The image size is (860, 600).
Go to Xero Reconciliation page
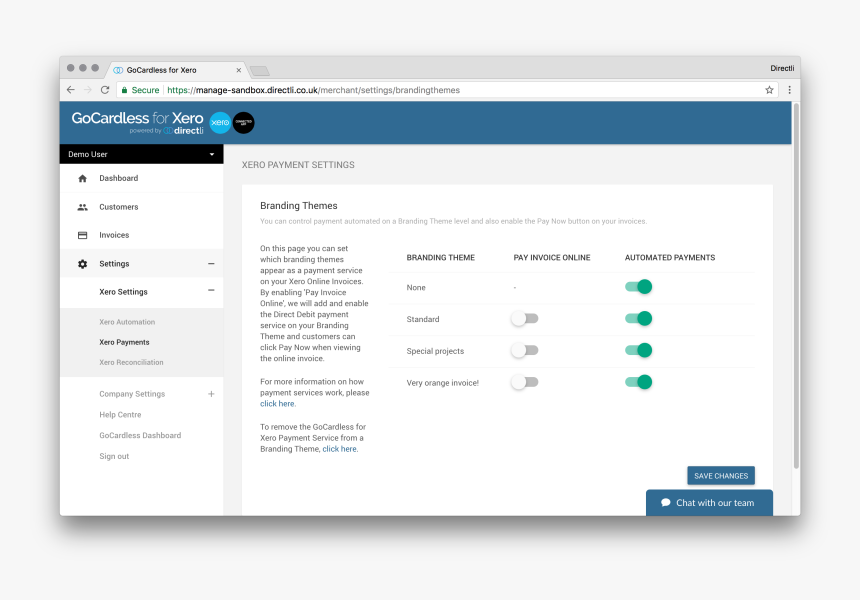point(131,362)
